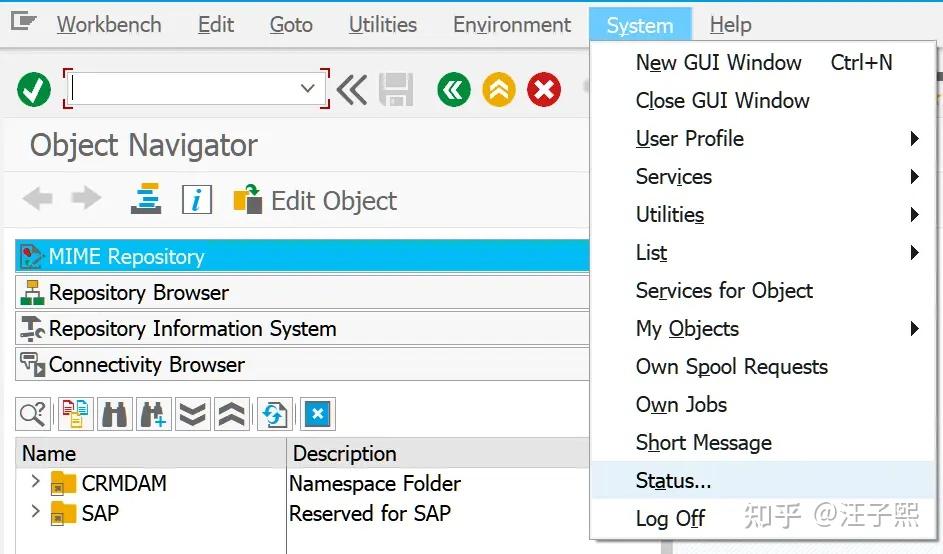Select Own Jobs menu entry
The width and height of the screenshot is (943, 554).
763,404
